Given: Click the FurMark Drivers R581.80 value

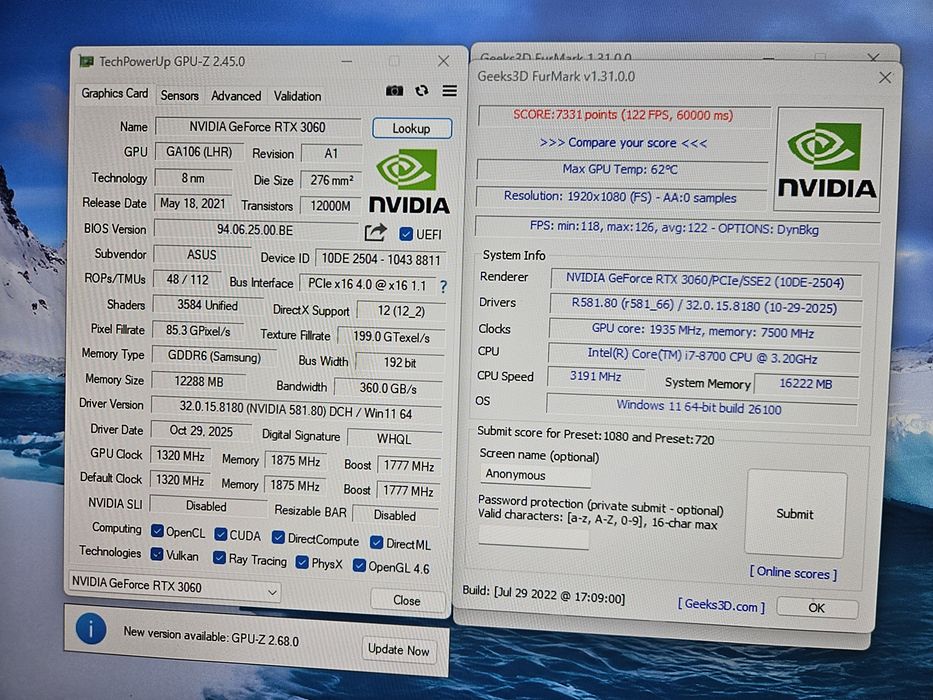Looking at the screenshot, I should click(705, 307).
